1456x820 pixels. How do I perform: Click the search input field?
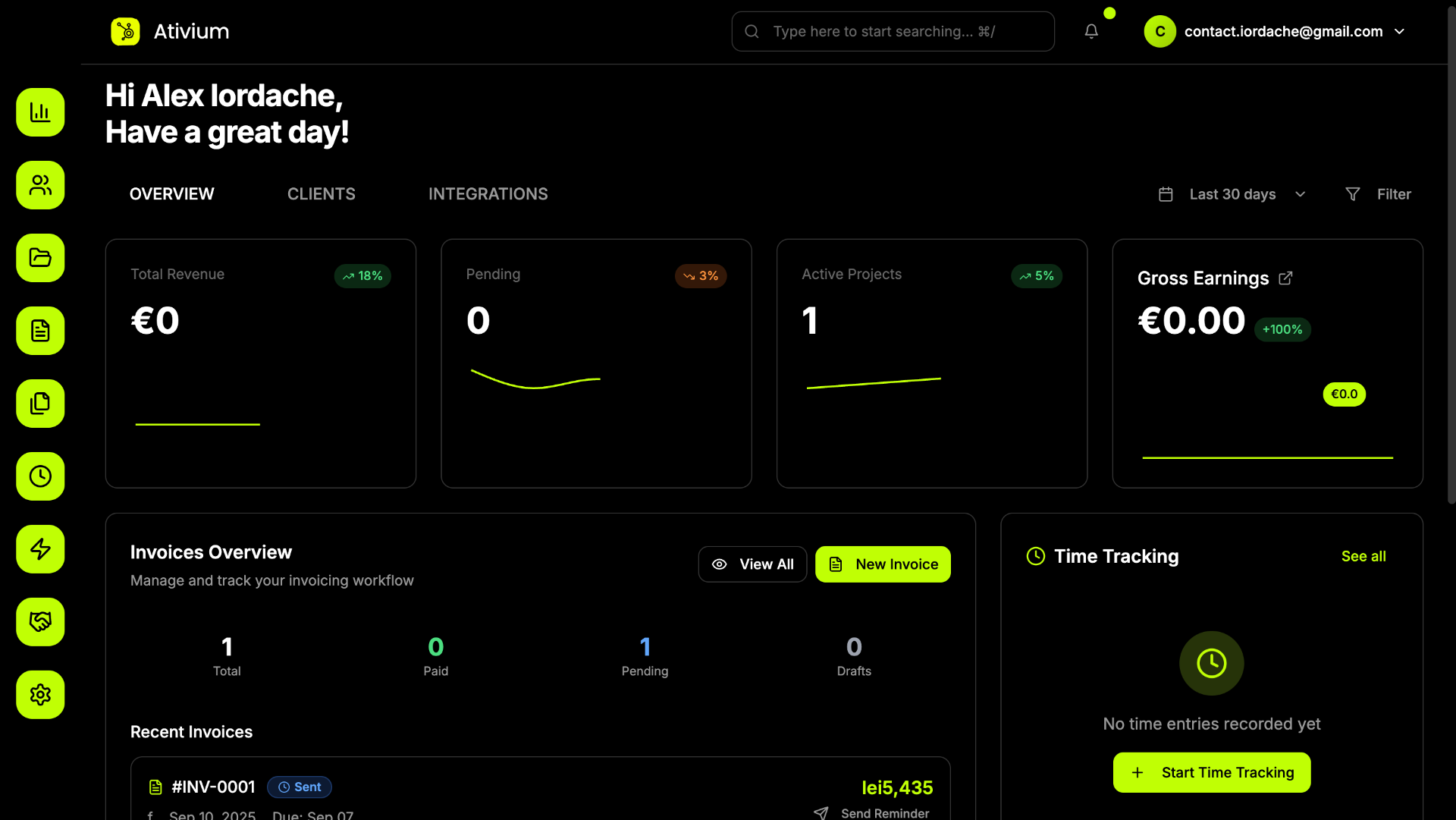[893, 31]
